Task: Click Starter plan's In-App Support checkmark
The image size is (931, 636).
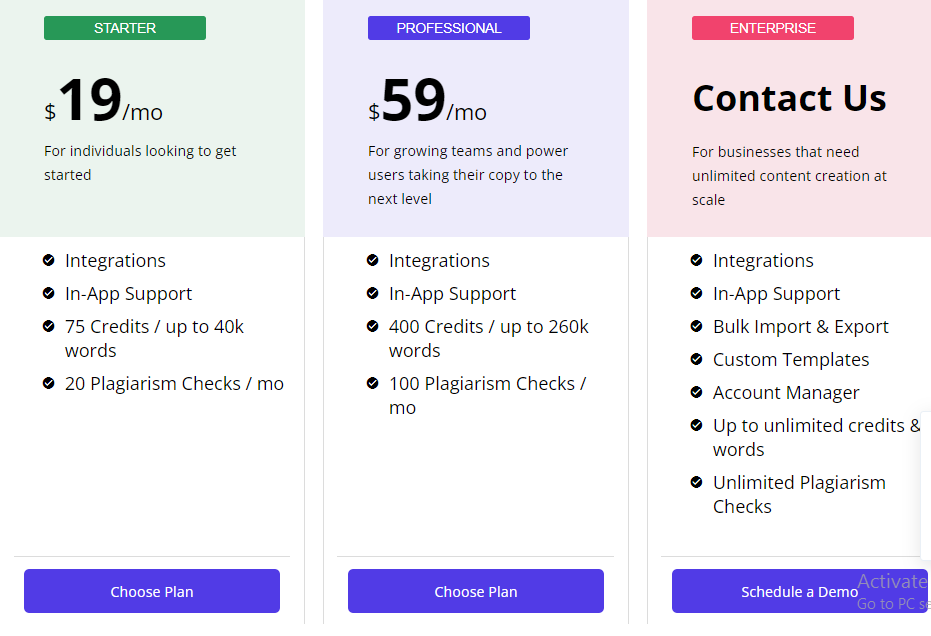Action: click(49, 293)
